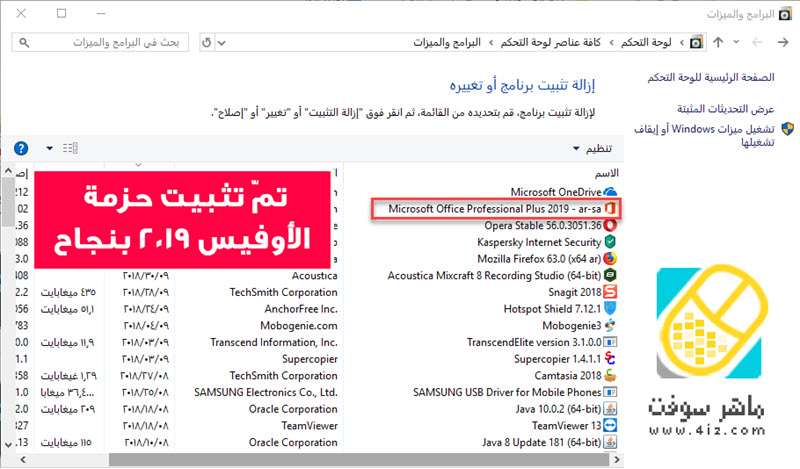Image resolution: width=800 pixels, height=469 pixels.
Task: Open the تنظيم organize dropdown
Action: [x=592, y=149]
